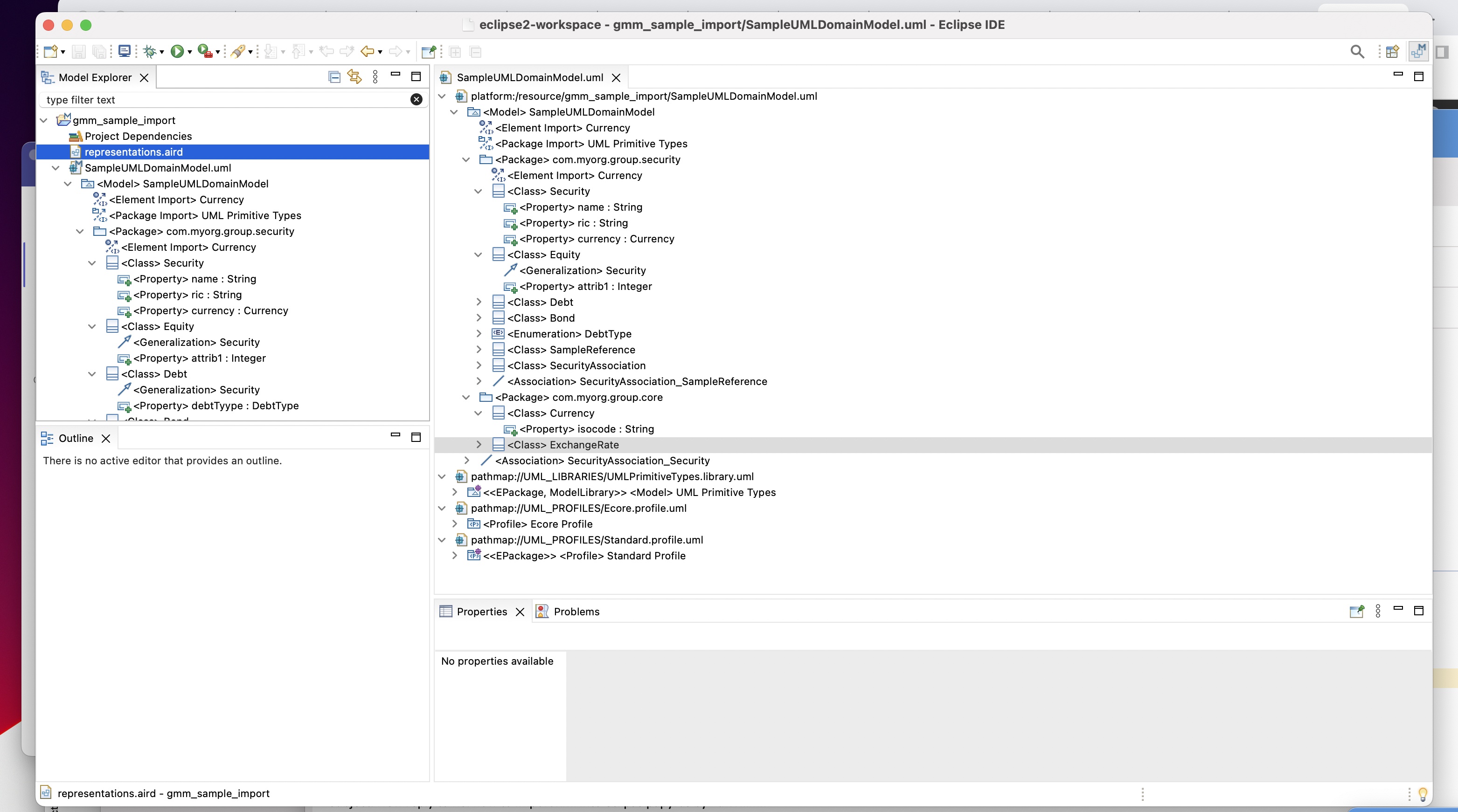Select Generalization Security under Equity in editor

click(583, 270)
